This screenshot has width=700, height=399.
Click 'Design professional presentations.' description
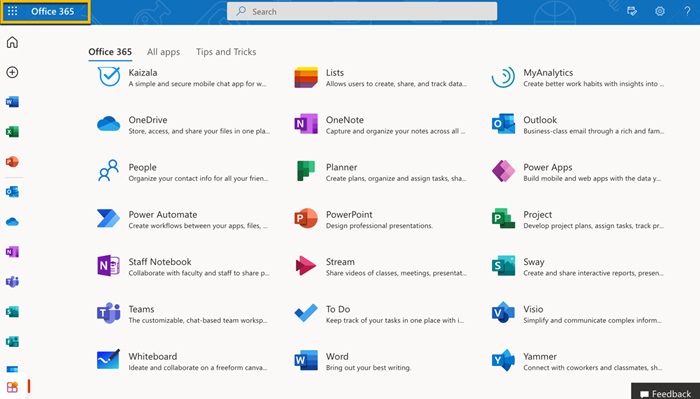click(x=379, y=226)
